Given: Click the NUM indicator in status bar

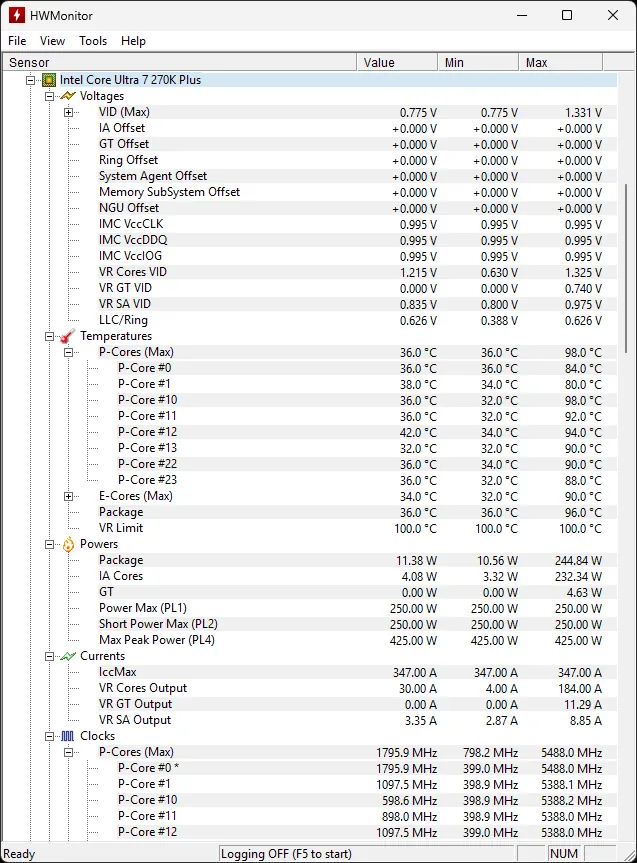Looking at the screenshot, I should [564, 854].
